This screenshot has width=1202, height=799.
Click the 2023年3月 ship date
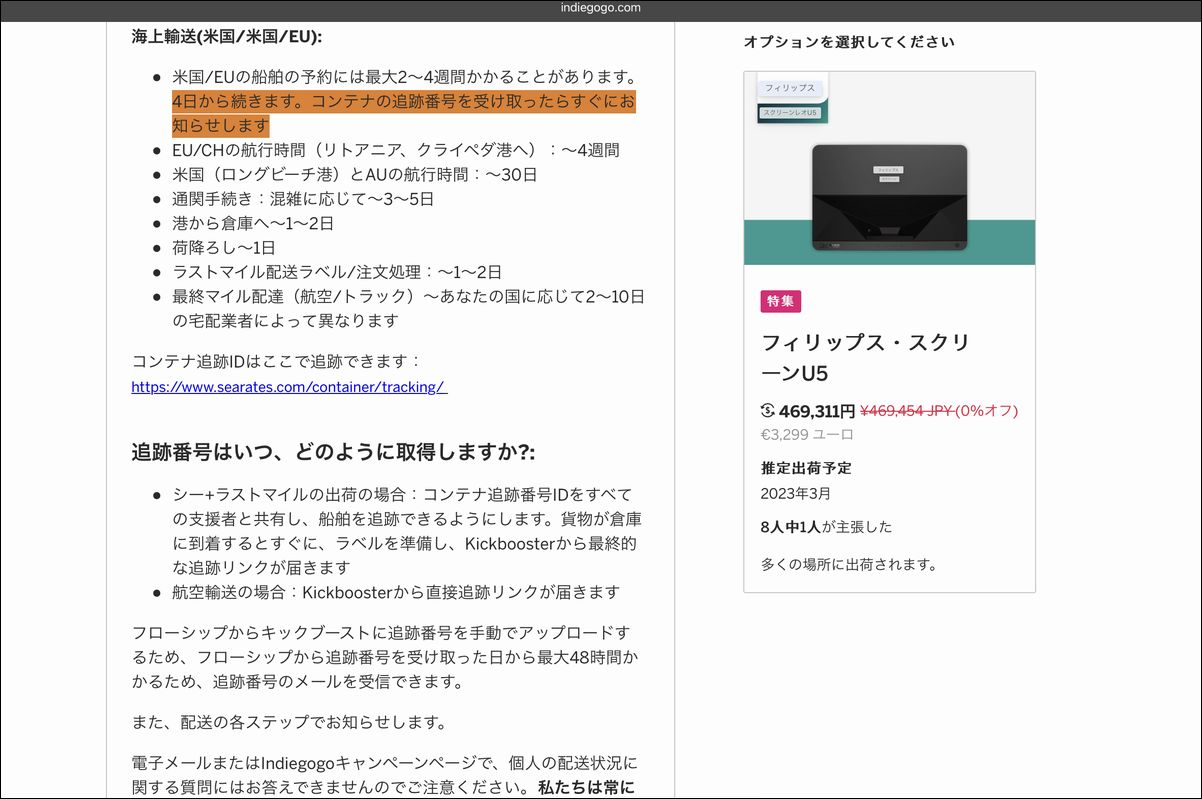point(795,493)
